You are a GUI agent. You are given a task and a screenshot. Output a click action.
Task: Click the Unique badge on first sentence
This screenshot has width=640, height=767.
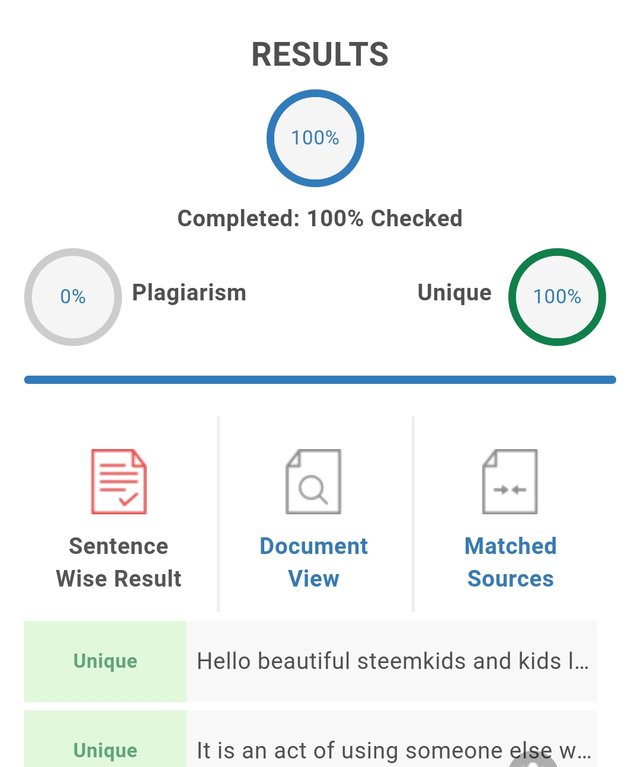(x=105, y=661)
